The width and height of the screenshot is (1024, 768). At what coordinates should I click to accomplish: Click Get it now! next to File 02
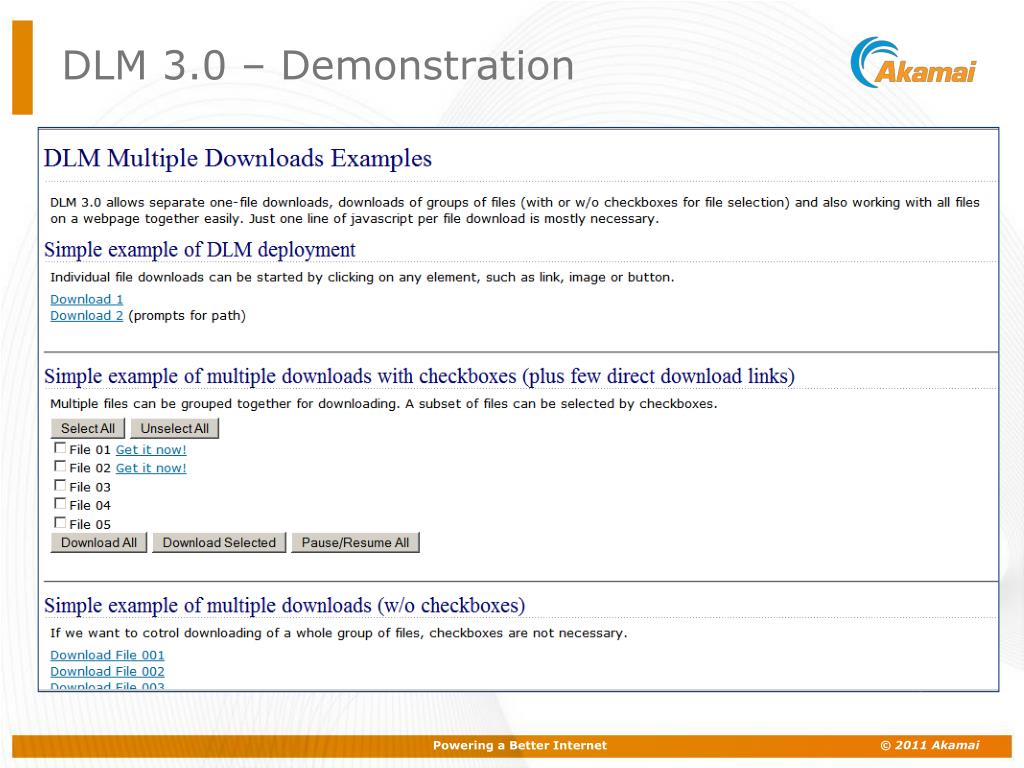151,468
